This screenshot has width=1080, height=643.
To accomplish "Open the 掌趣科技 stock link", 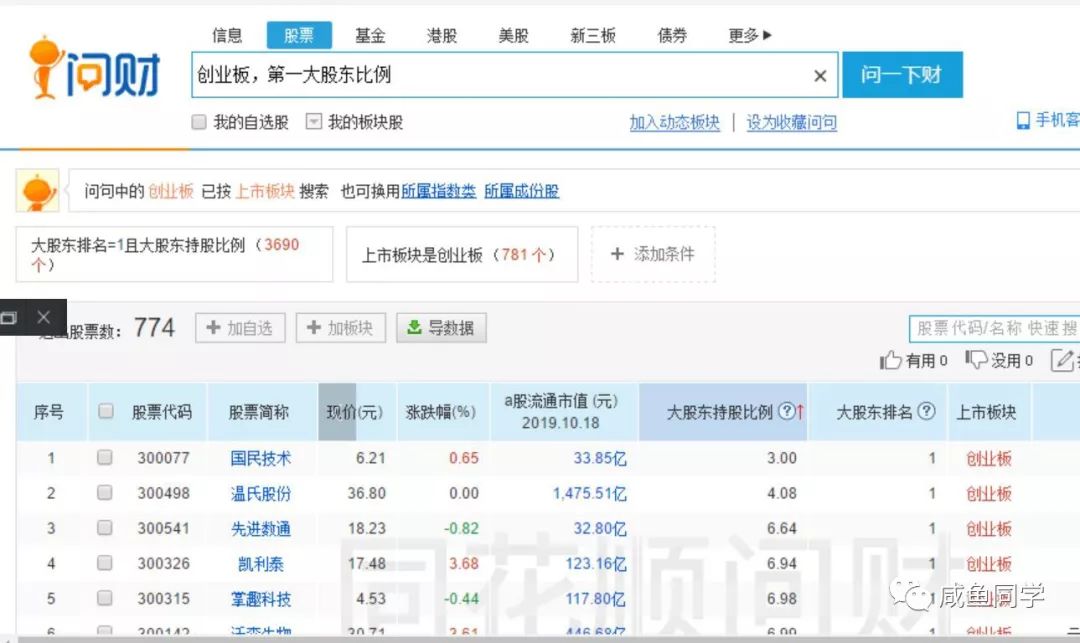I will click(x=260, y=598).
